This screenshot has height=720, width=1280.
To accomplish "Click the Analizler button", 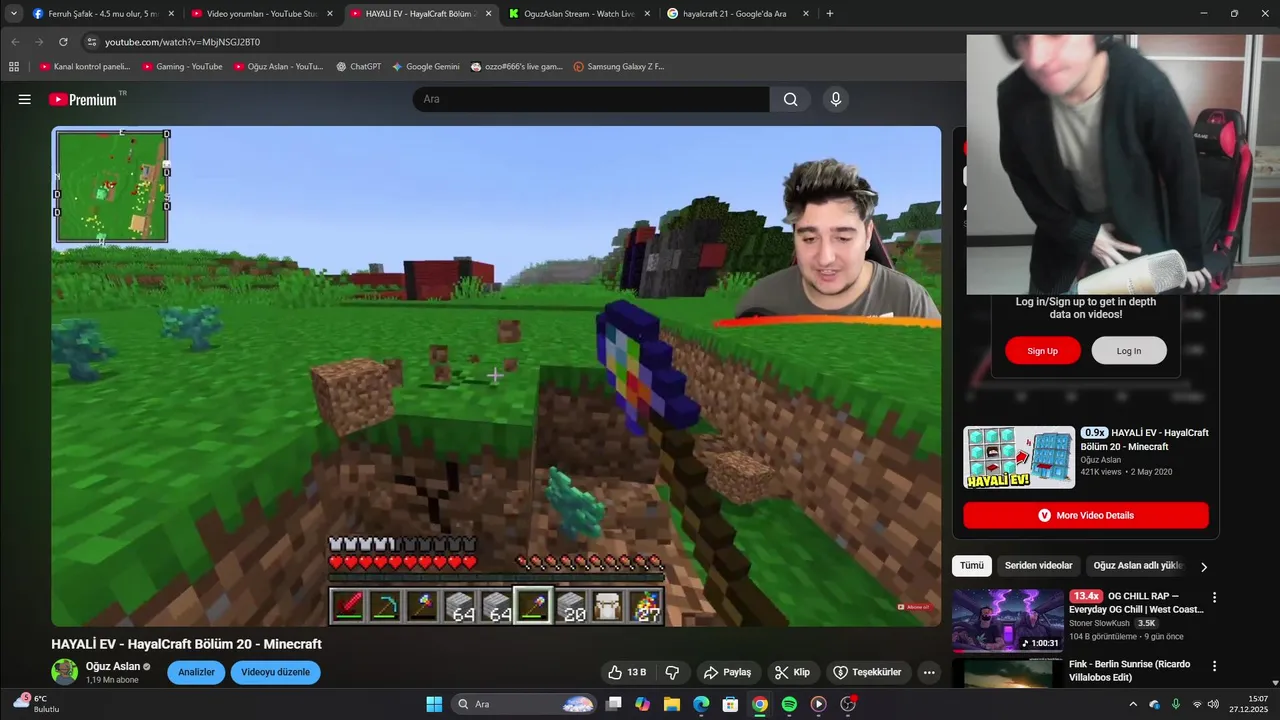I will click(x=196, y=672).
